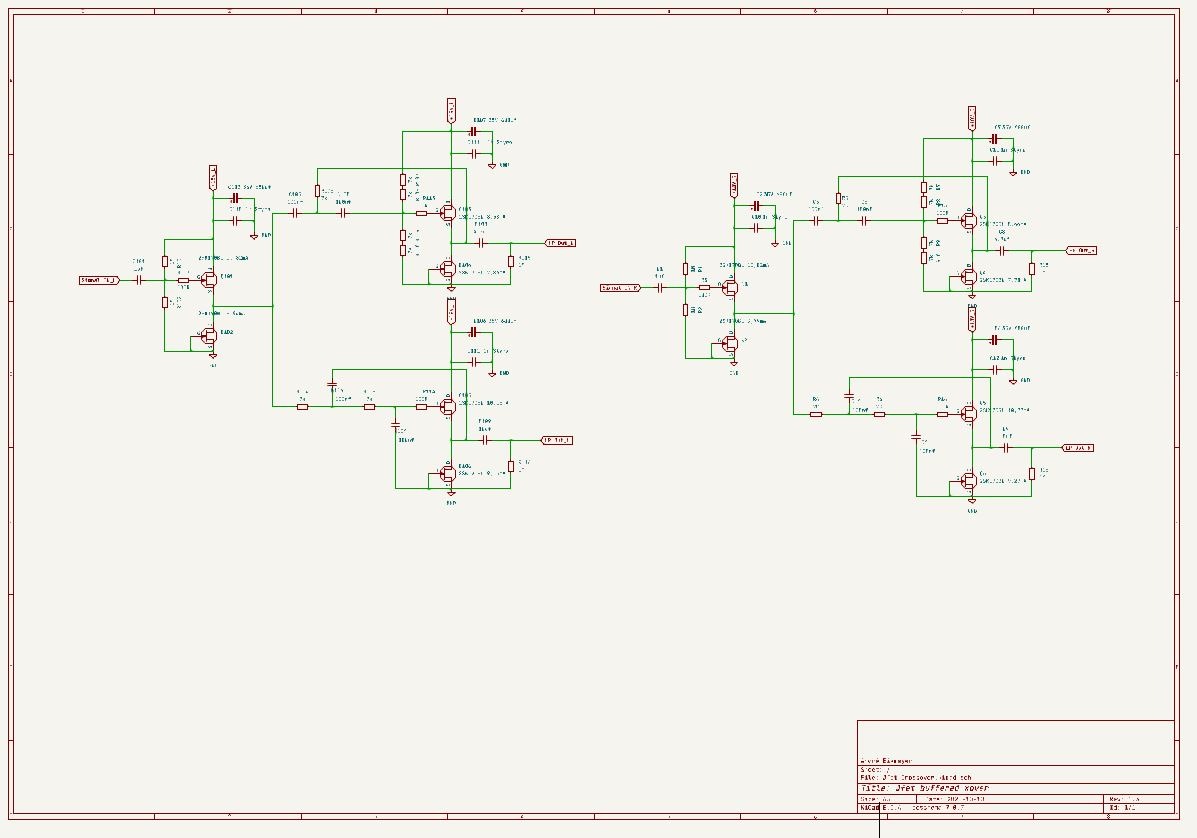Select the right circuit's low-pass output label
Screen dimensions: 1197x838
pos(1077,448)
